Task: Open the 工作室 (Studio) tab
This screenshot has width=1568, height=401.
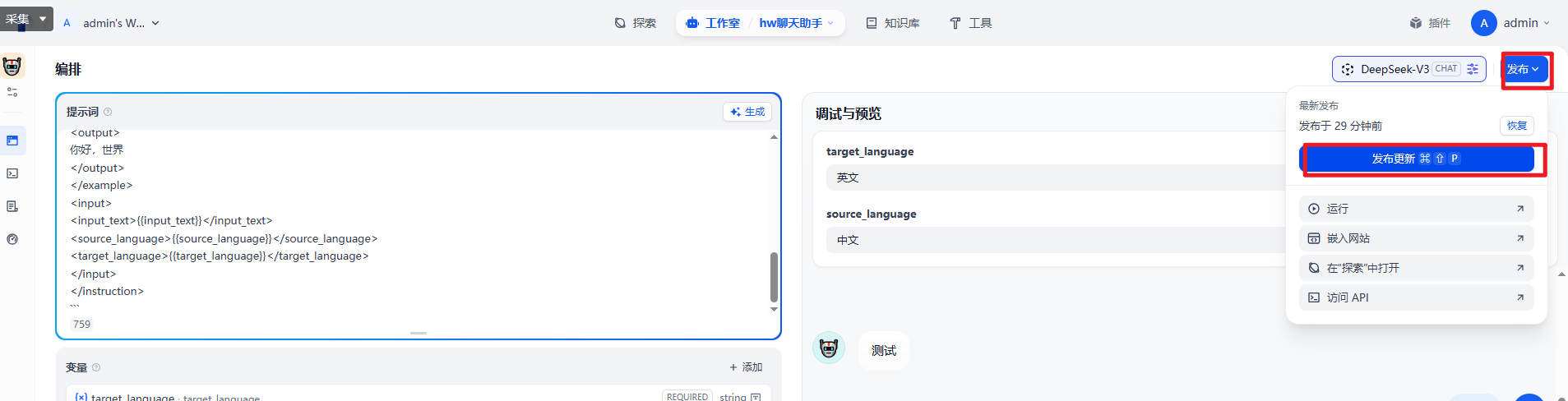Action: 713,23
